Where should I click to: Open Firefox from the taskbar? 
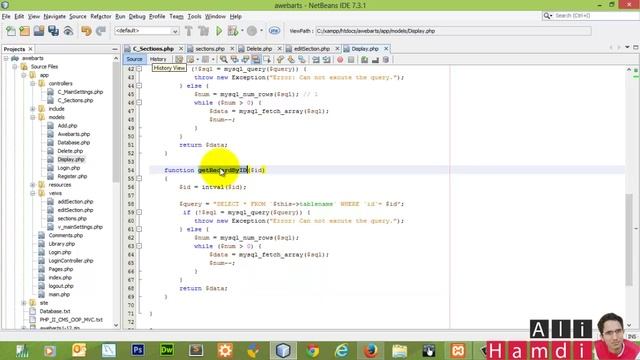click(x=371, y=350)
